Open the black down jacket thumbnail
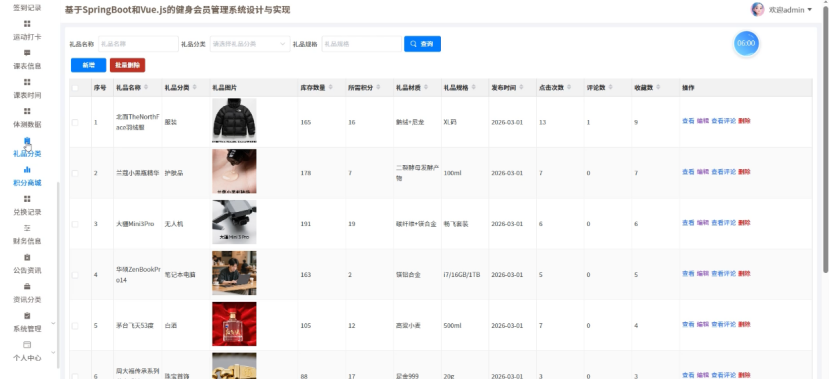Image resolution: width=829 pixels, height=379 pixels. [234, 121]
